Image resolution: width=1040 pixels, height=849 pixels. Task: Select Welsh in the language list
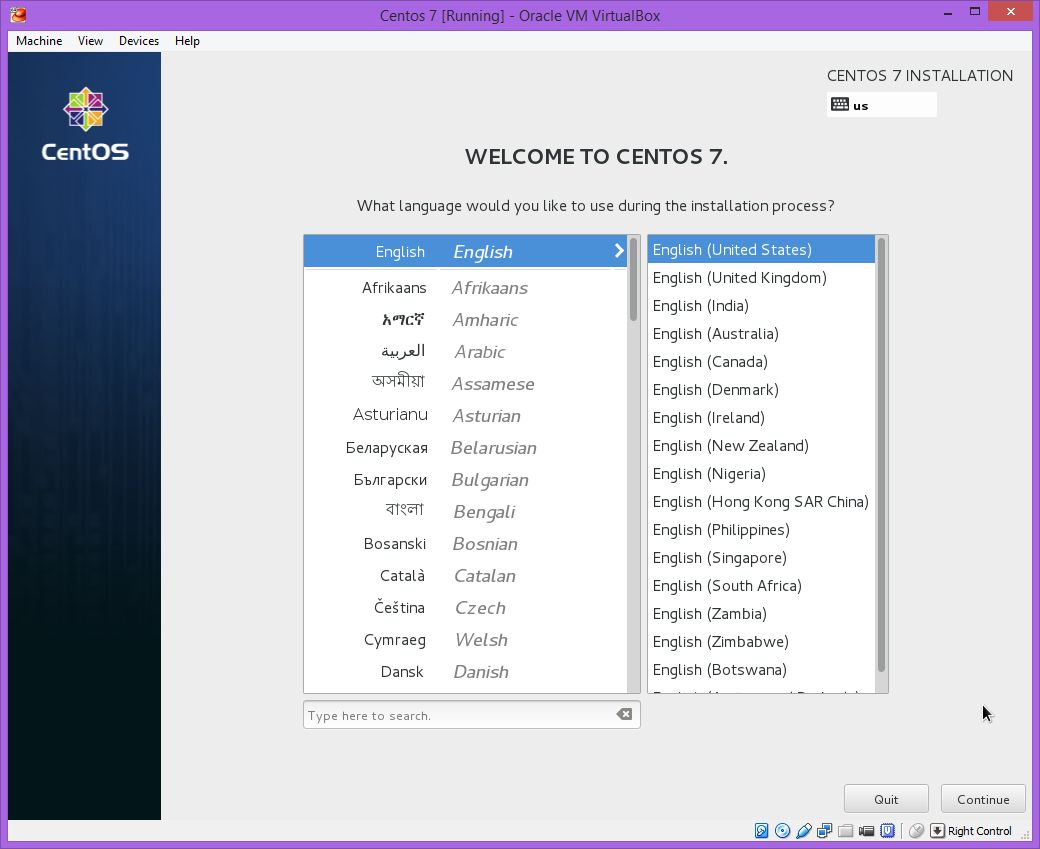pyautogui.click(x=465, y=639)
